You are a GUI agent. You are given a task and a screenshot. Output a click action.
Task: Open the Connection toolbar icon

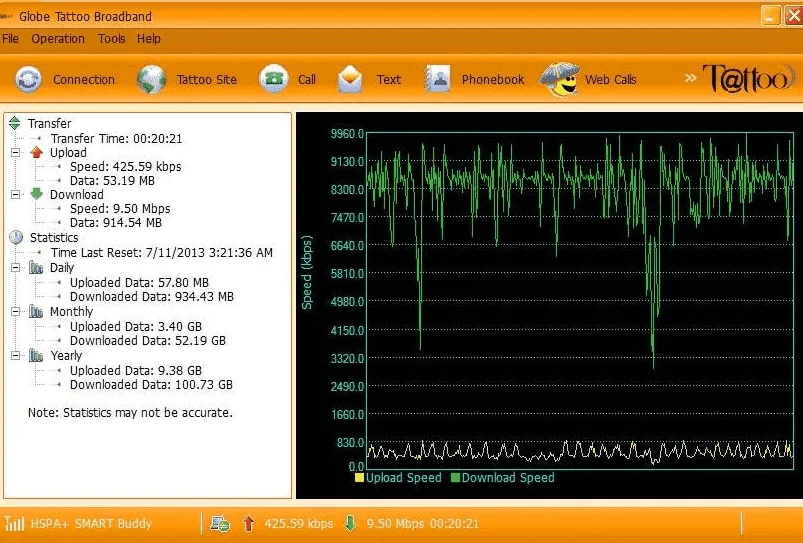pos(28,79)
